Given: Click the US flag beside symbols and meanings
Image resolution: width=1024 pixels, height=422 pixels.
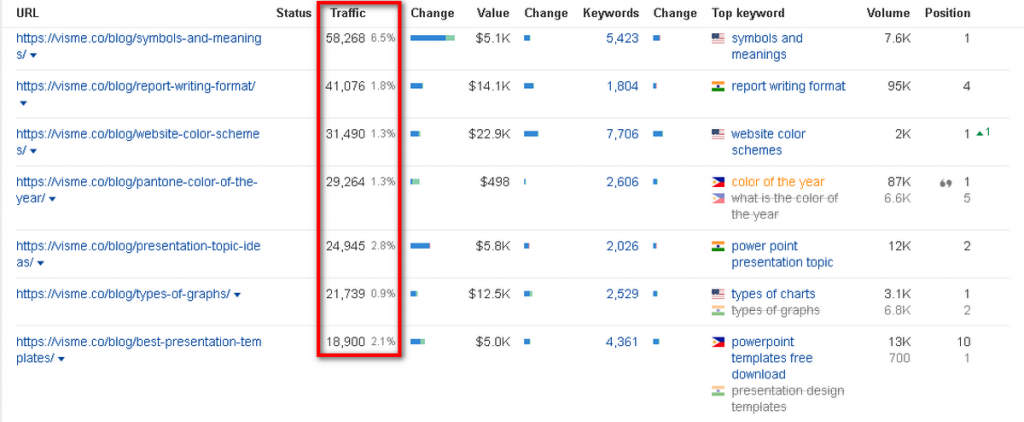Looking at the screenshot, I should coord(717,38).
